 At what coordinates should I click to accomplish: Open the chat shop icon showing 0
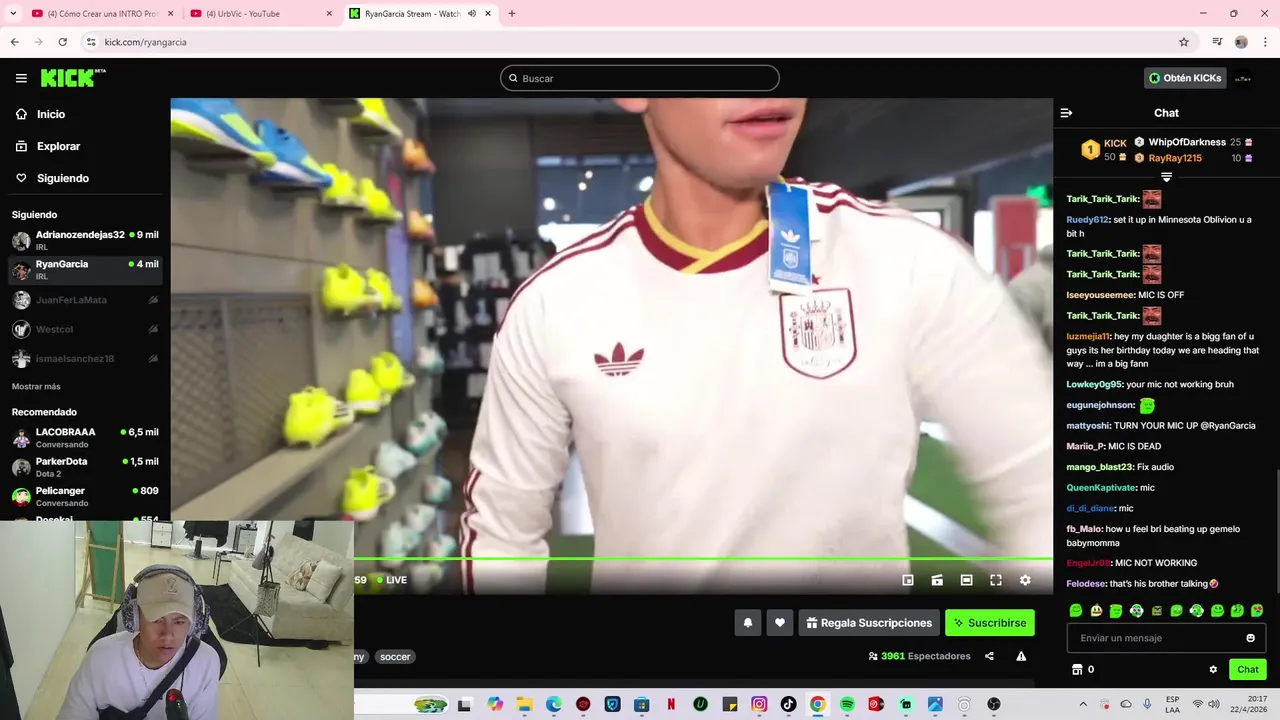(x=1083, y=669)
